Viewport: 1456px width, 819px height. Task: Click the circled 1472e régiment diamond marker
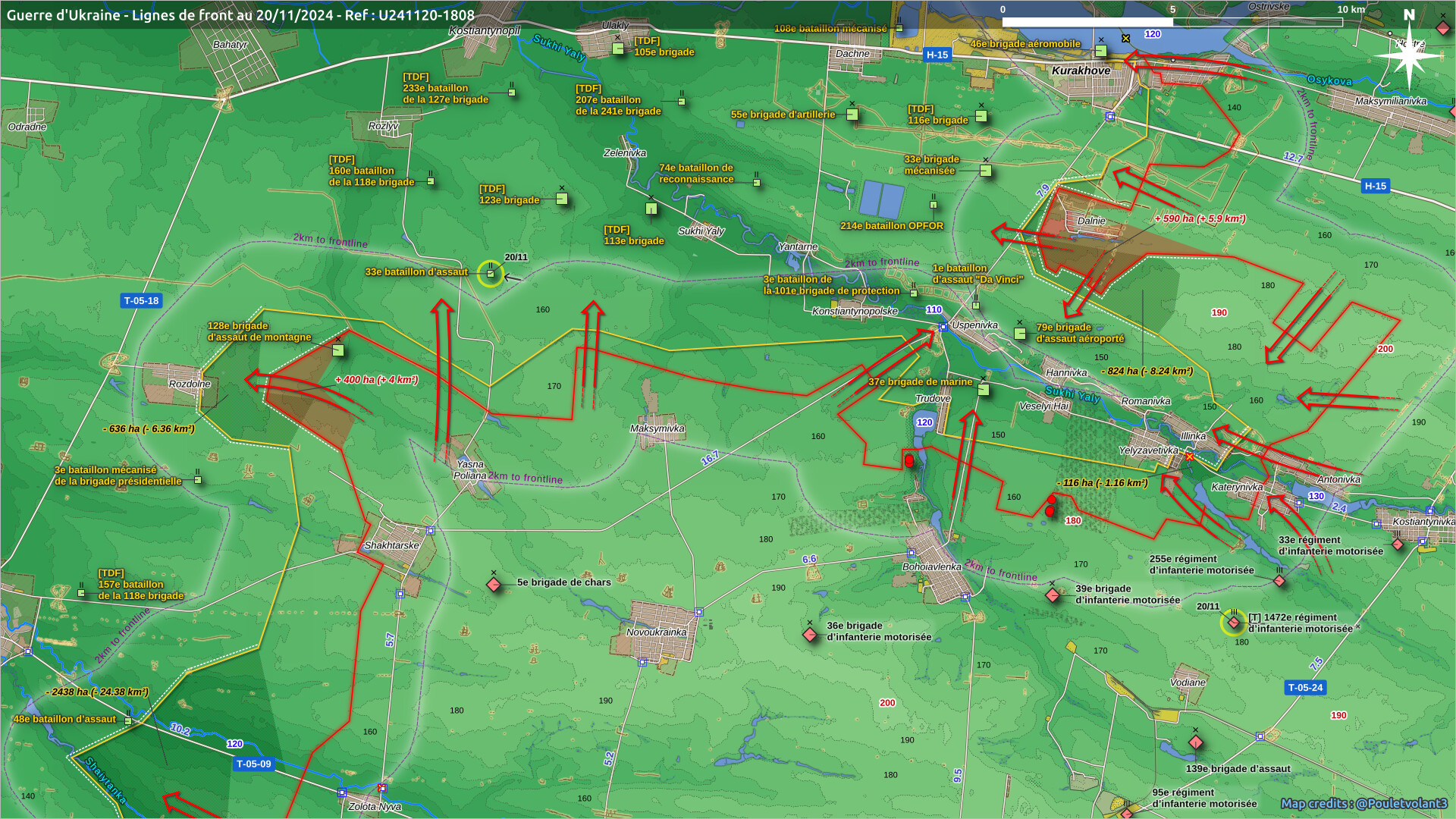click(1234, 623)
